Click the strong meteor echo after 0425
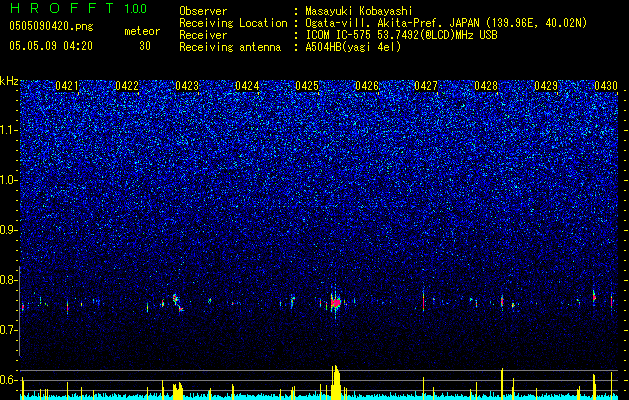This screenshot has width=629, height=400. (x=336, y=302)
